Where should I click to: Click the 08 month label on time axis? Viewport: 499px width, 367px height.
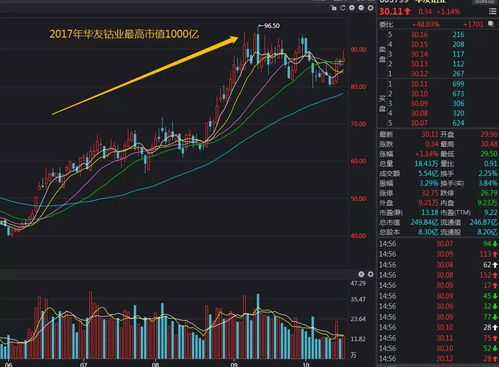[155, 364]
